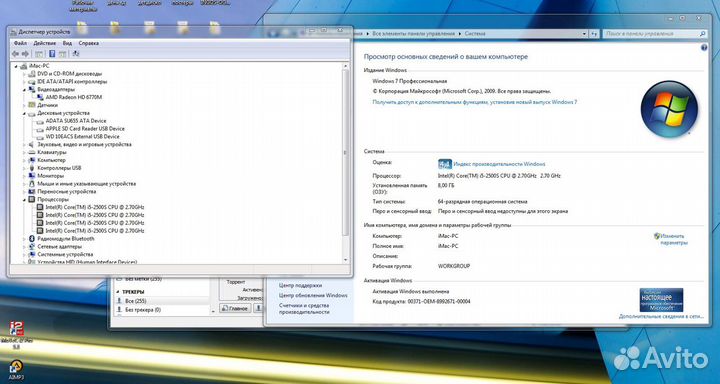Click the Back arrow in Device Manager toolbar
Image resolution: width=720 pixels, height=384 pixels.
pyautogui.click(x=16, y=54)
